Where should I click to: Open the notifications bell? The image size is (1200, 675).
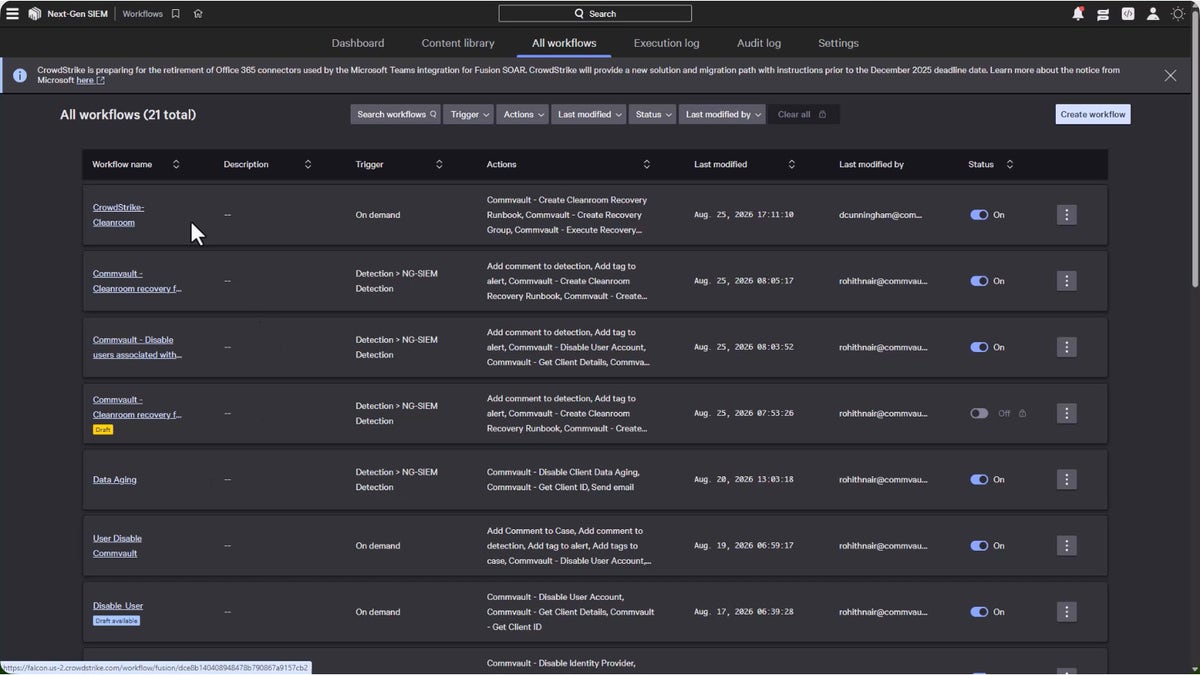point(1078,14)
